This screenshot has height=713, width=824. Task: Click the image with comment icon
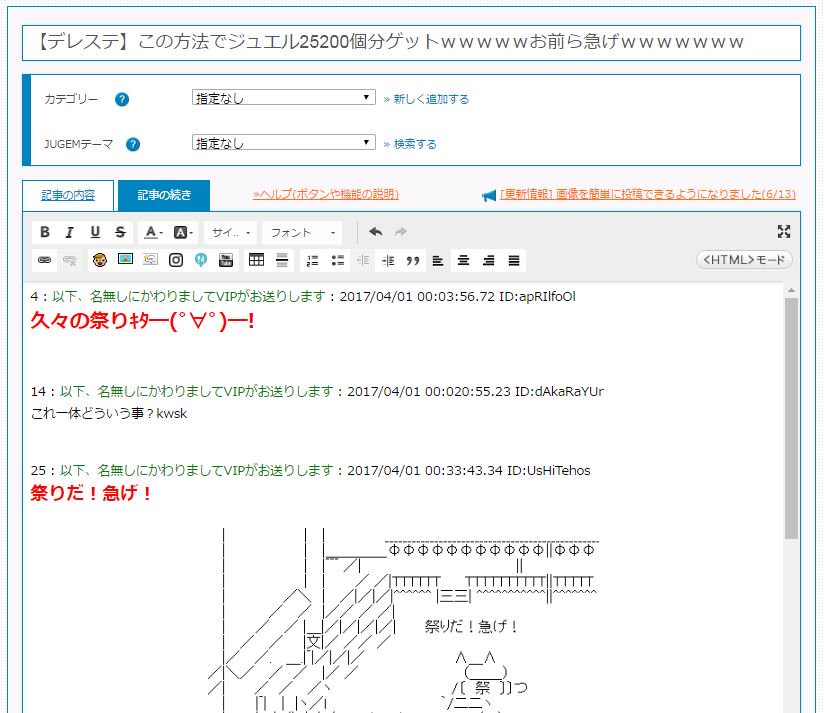coord(150,259)
